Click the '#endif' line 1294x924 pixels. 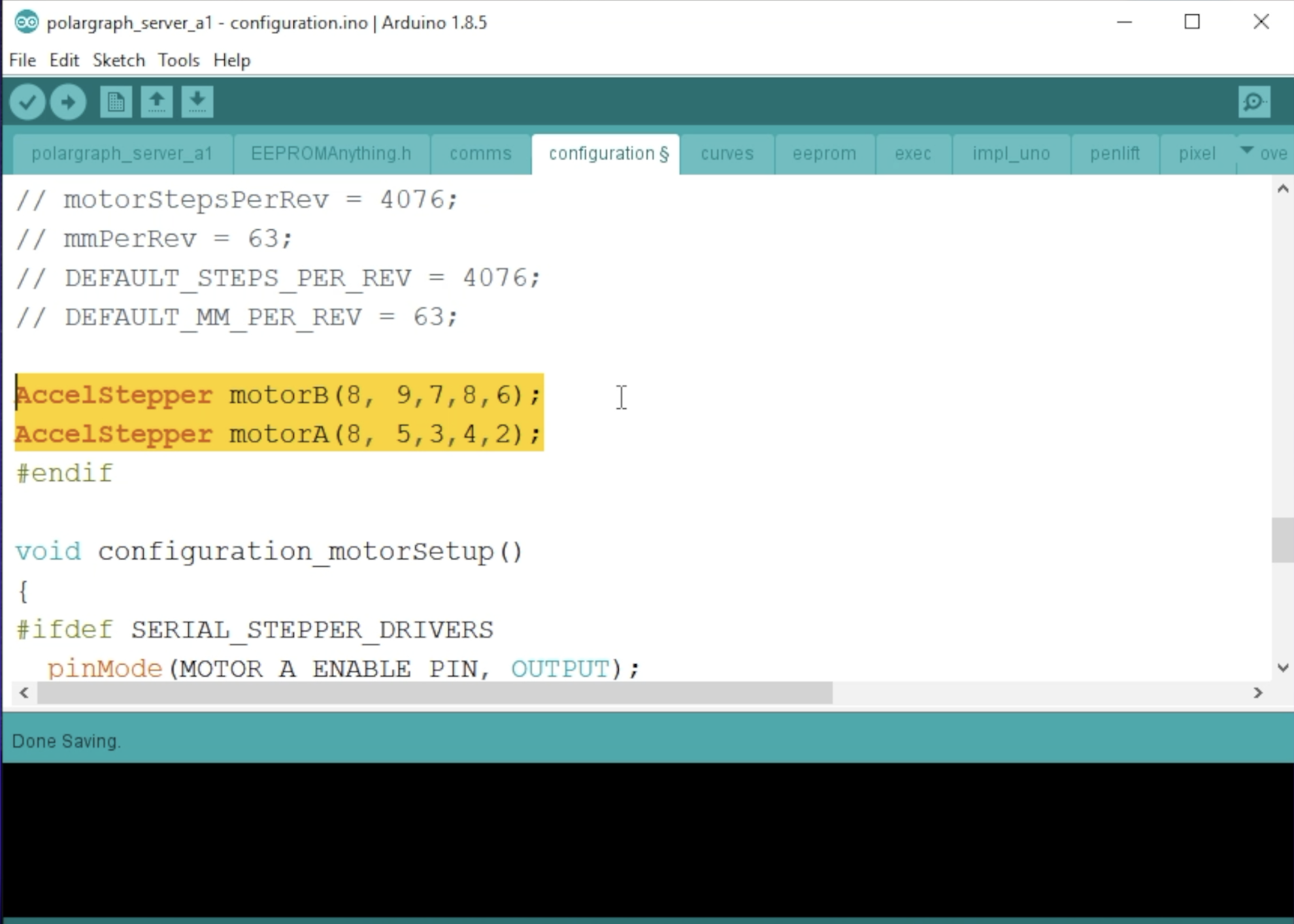(x=65, y=473)
